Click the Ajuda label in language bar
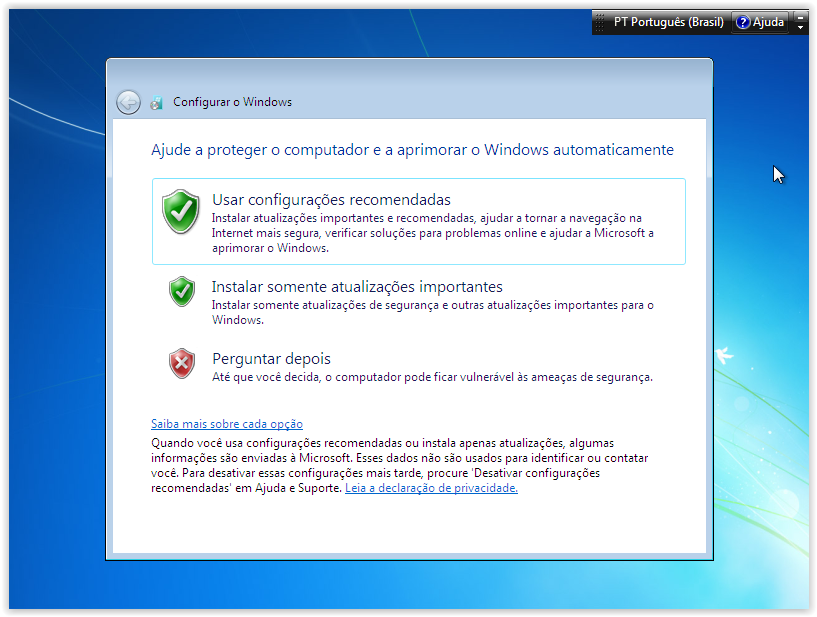The width and height of the screenshot is (817, 617). pos(768,22)
